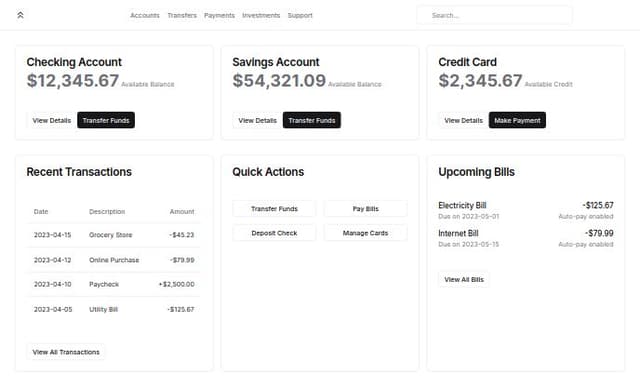640x387 pixels.
Task: Select the Paycheck transaction description
Action: (x=104, y=284)
